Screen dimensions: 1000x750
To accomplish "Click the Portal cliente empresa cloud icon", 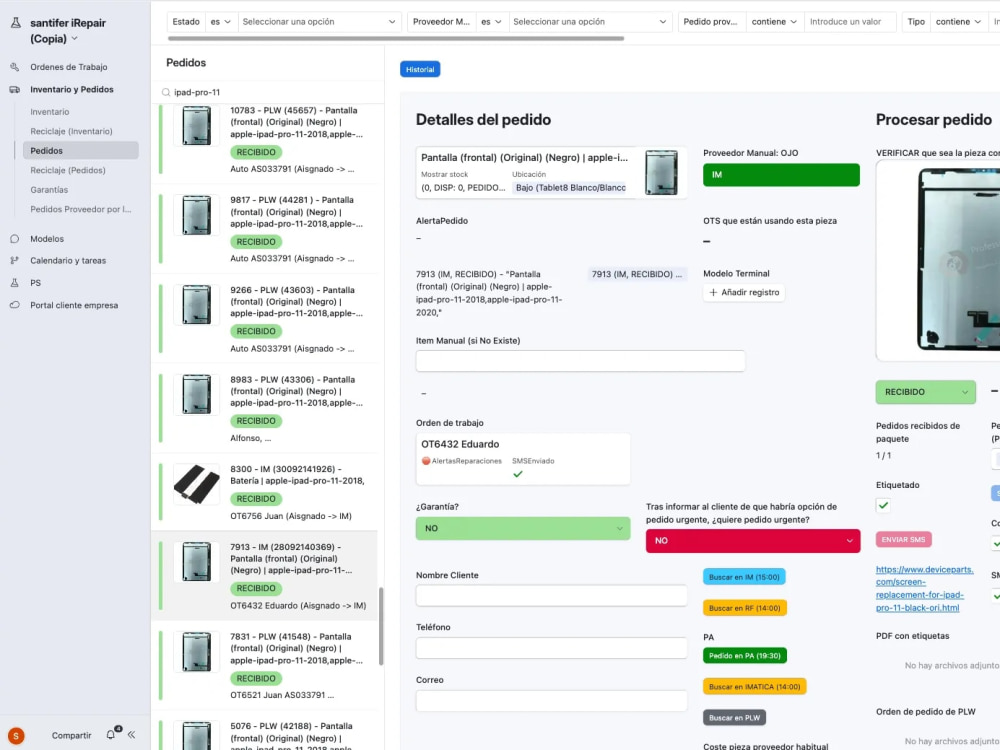I will [15, 305].
